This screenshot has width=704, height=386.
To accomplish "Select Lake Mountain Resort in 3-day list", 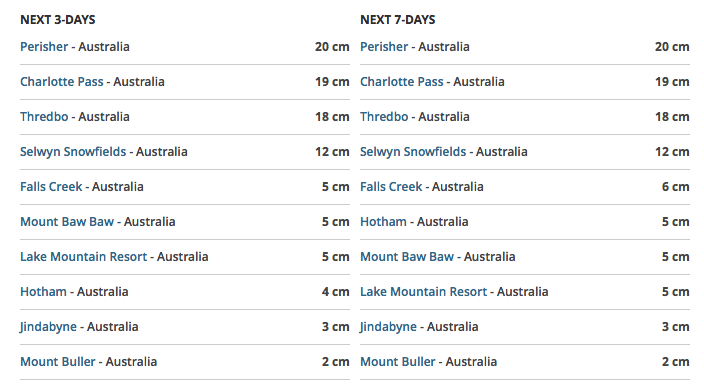I will point(84,257).
